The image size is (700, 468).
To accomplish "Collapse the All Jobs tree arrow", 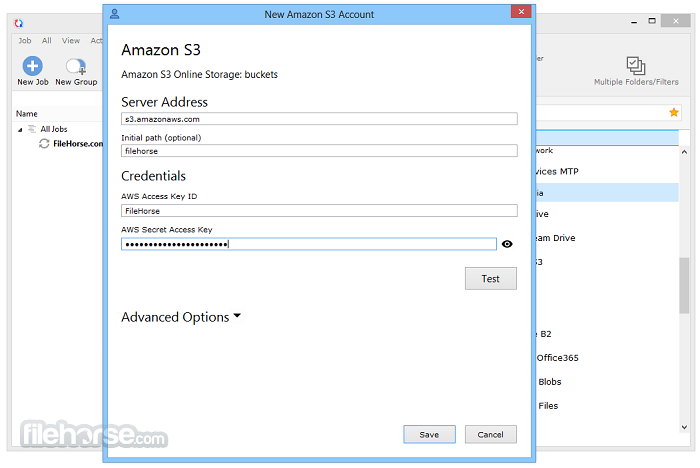I will point(20,130).
